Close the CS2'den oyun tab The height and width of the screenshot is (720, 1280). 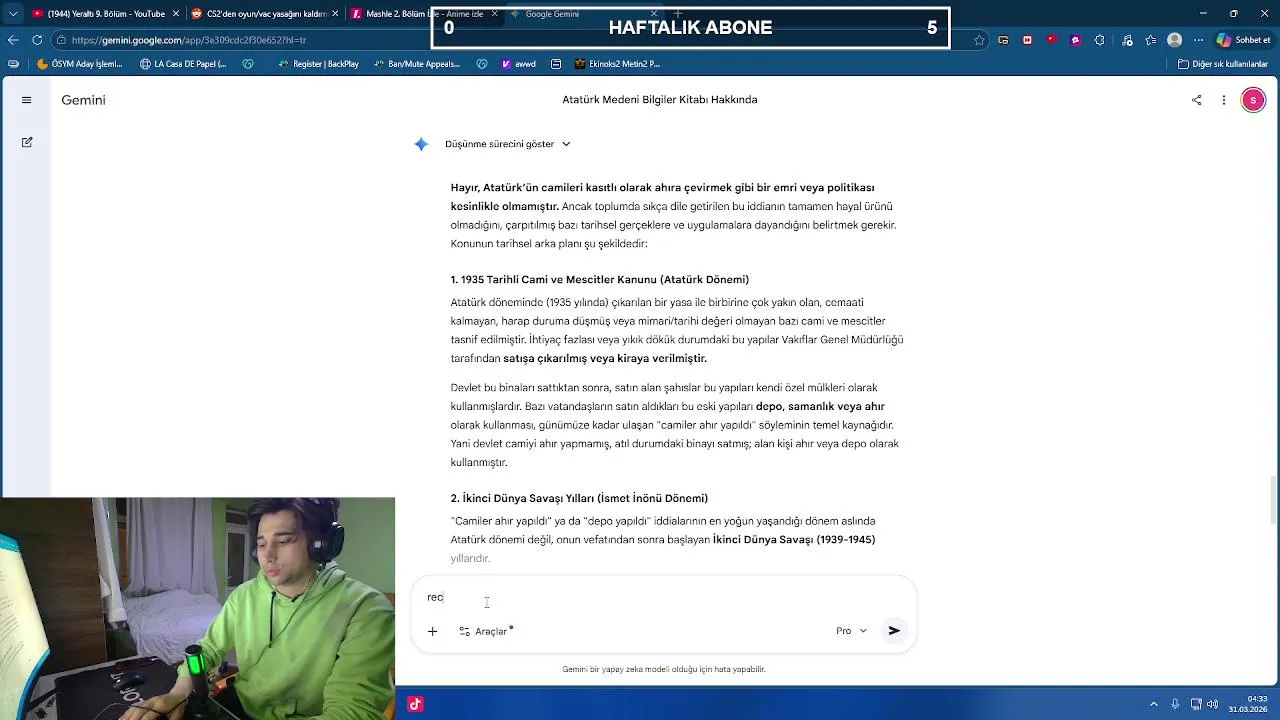point(336,14)
